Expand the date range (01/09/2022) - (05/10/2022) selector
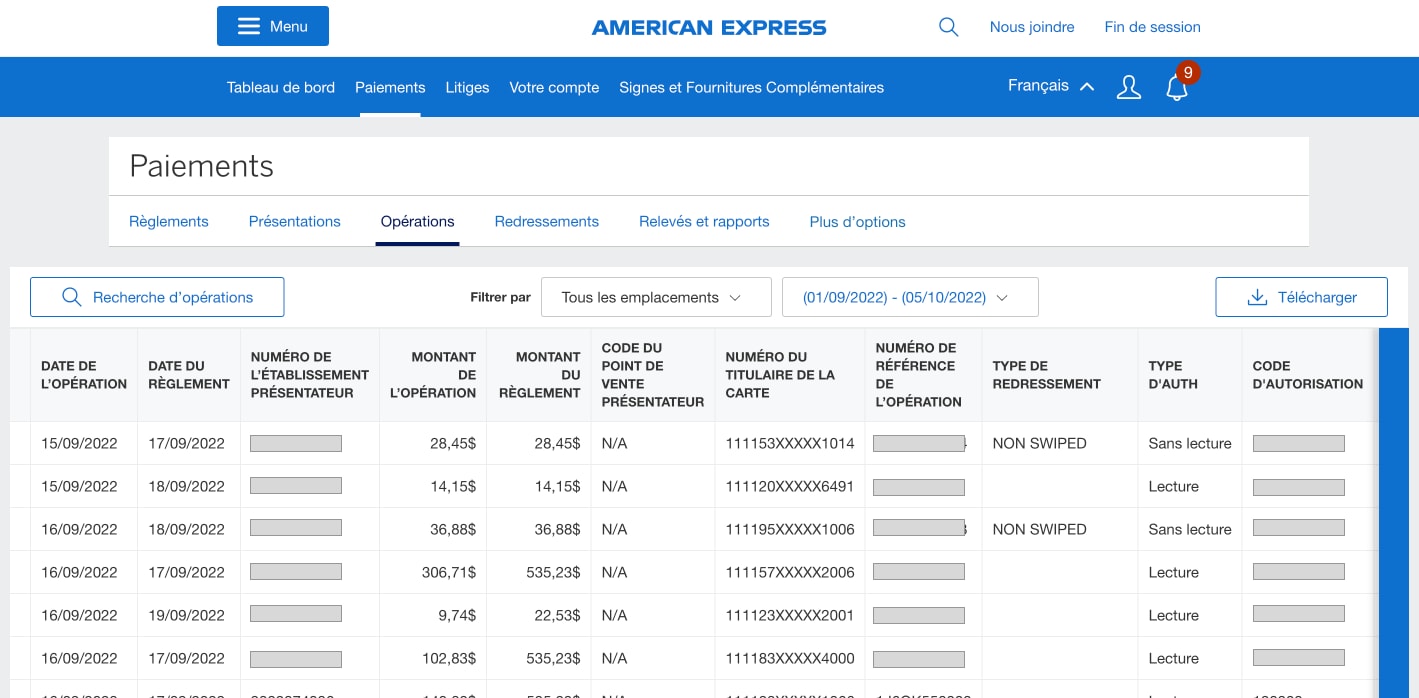The width and height of the screenshot is (1419, 698). point(910,297)
